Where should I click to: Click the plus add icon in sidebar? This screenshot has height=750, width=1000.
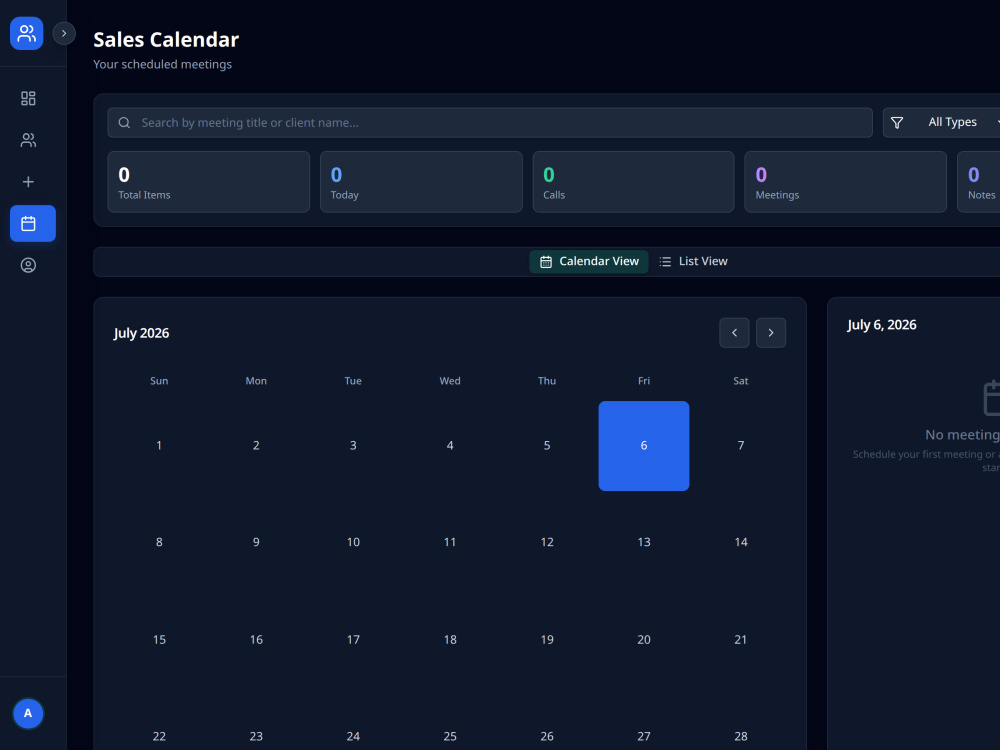(28, 182)
